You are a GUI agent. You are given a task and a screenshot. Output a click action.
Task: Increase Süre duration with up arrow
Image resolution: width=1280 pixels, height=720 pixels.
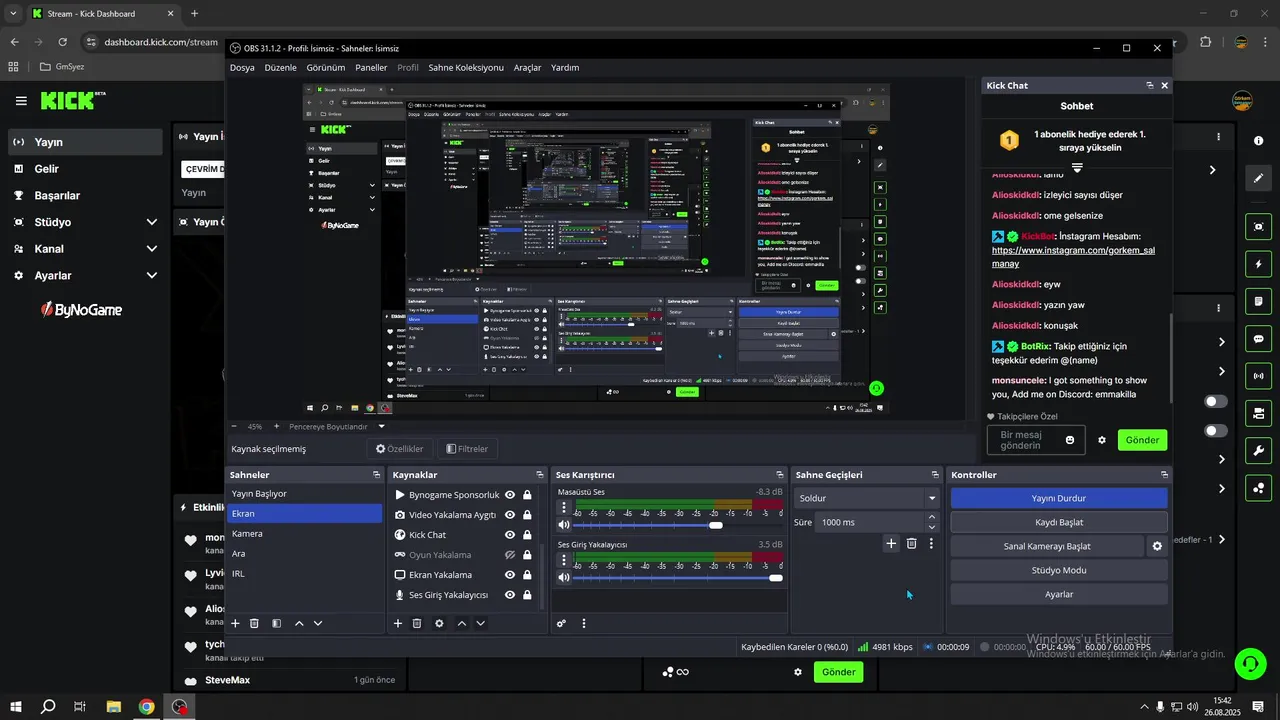932,517
